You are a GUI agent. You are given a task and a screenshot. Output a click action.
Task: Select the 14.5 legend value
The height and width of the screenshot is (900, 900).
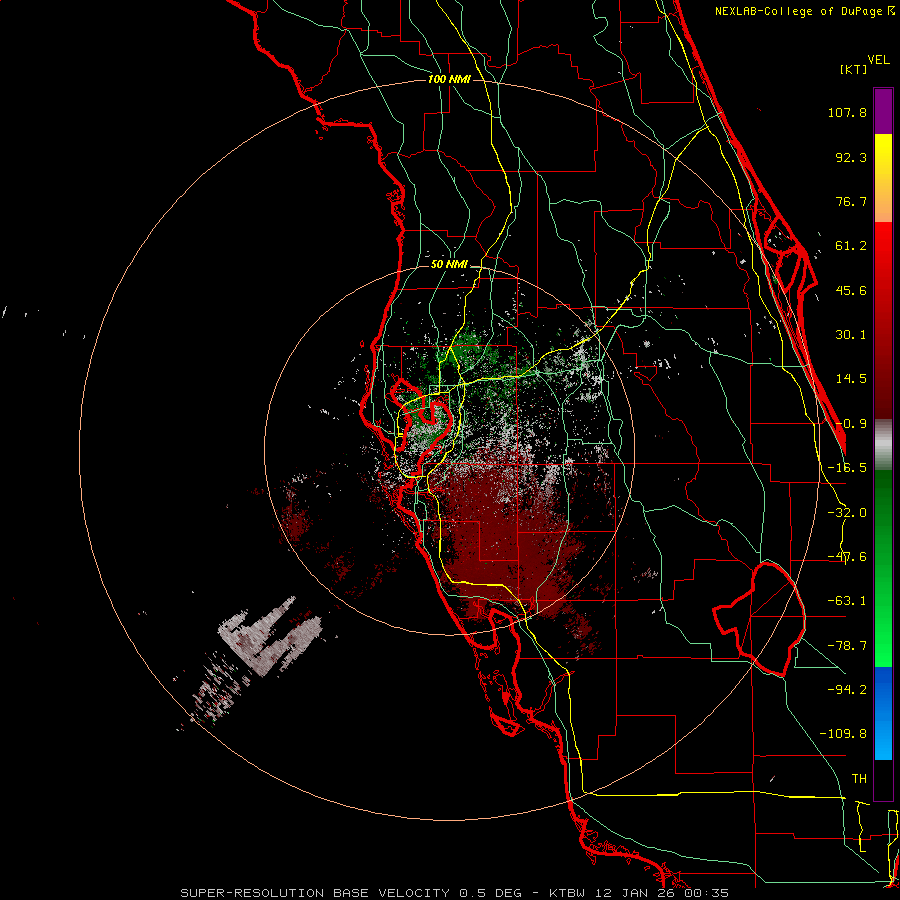(851, 379)
